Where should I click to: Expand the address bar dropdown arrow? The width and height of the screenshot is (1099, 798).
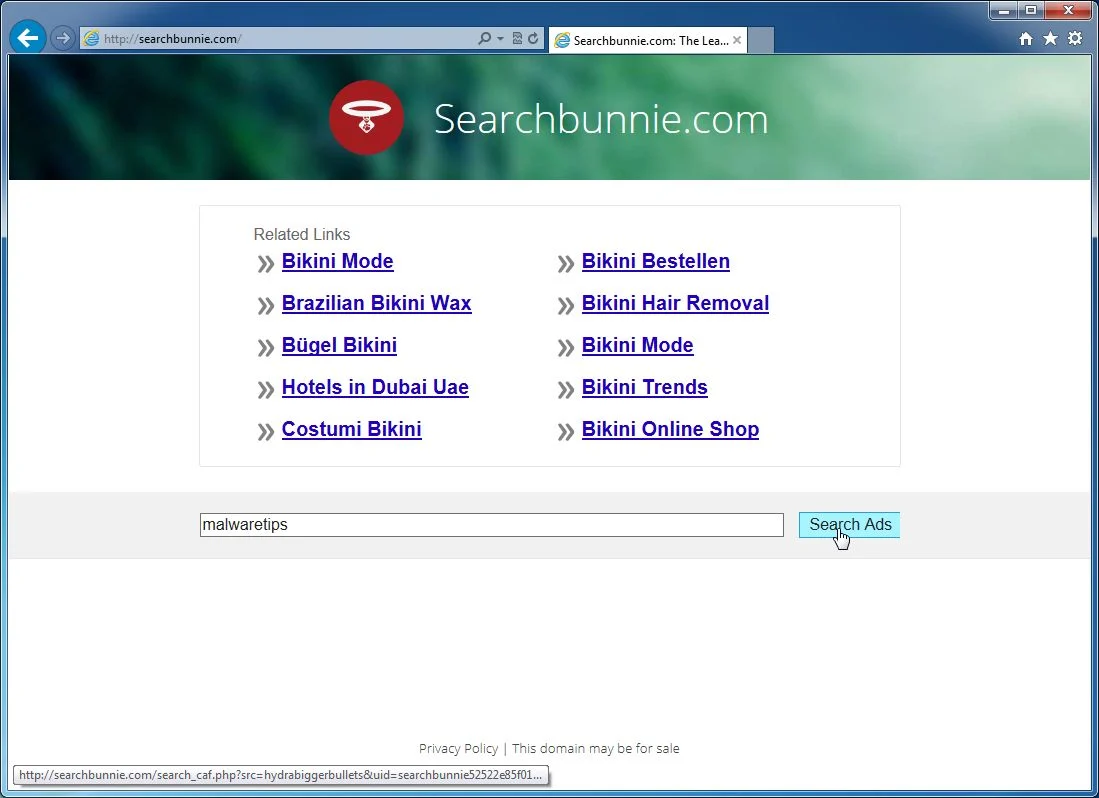500,39
